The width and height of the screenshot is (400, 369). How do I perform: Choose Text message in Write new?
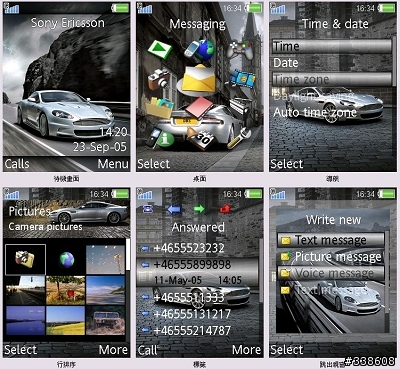tap(331, 240)
